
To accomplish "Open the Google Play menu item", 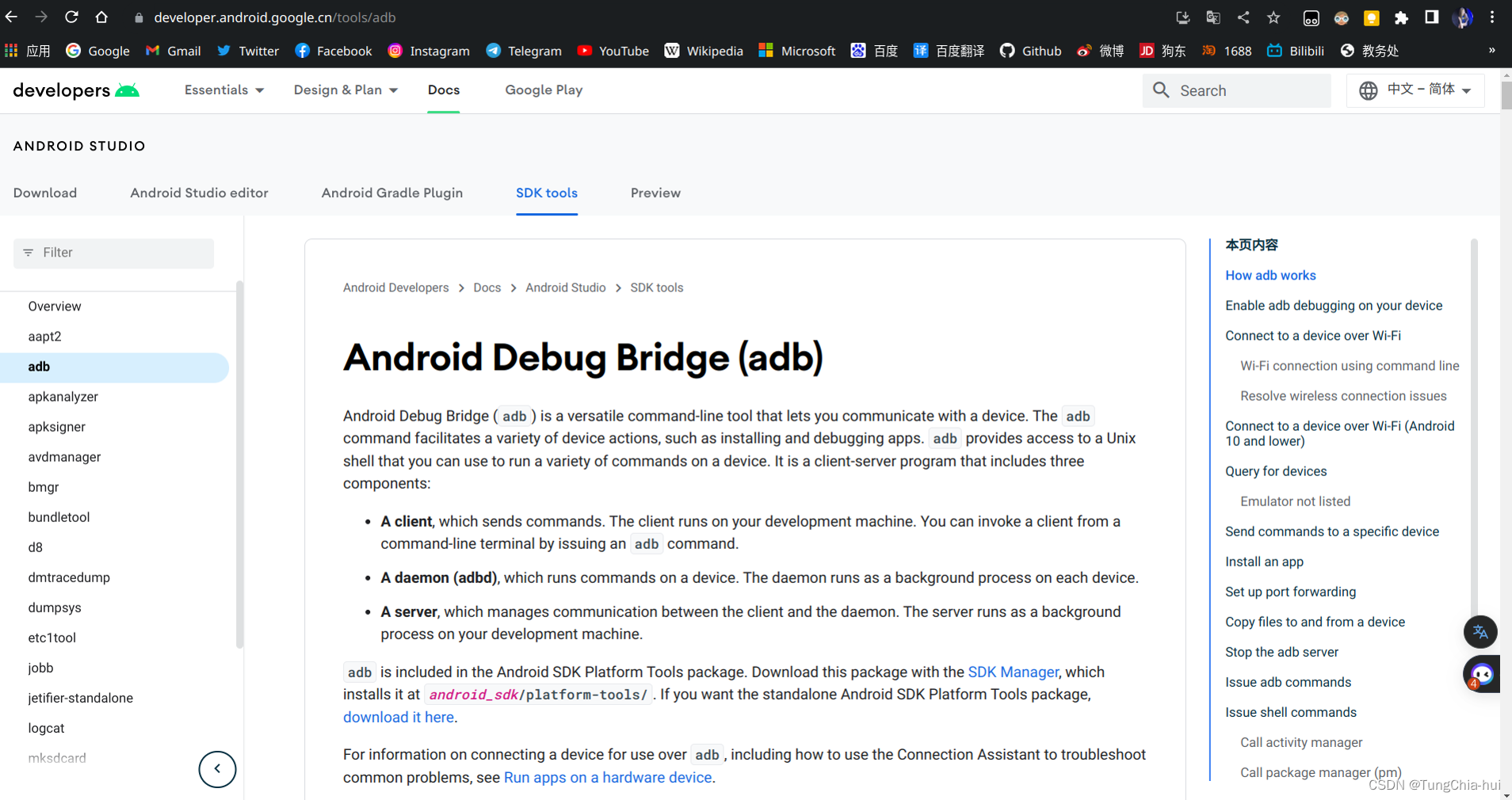I will [x=542, y=90].
